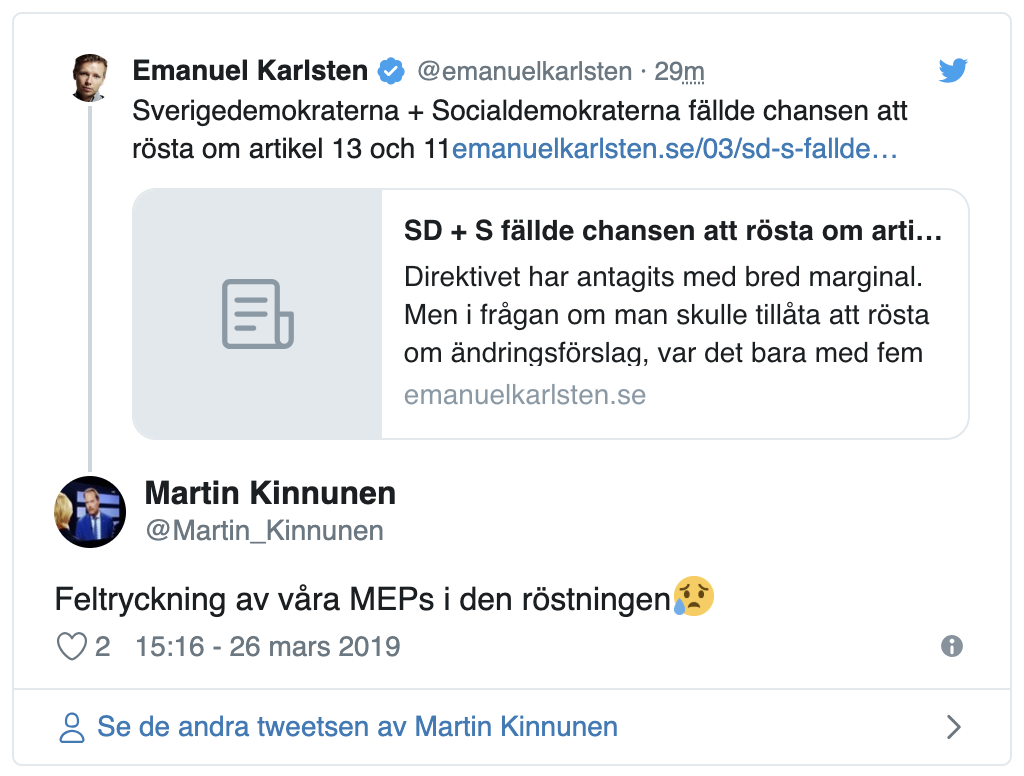Click the person icon beside 'Se de andra tweetsen'
The height and width of the screenshot is (776, 1024).
click(72, 728)
